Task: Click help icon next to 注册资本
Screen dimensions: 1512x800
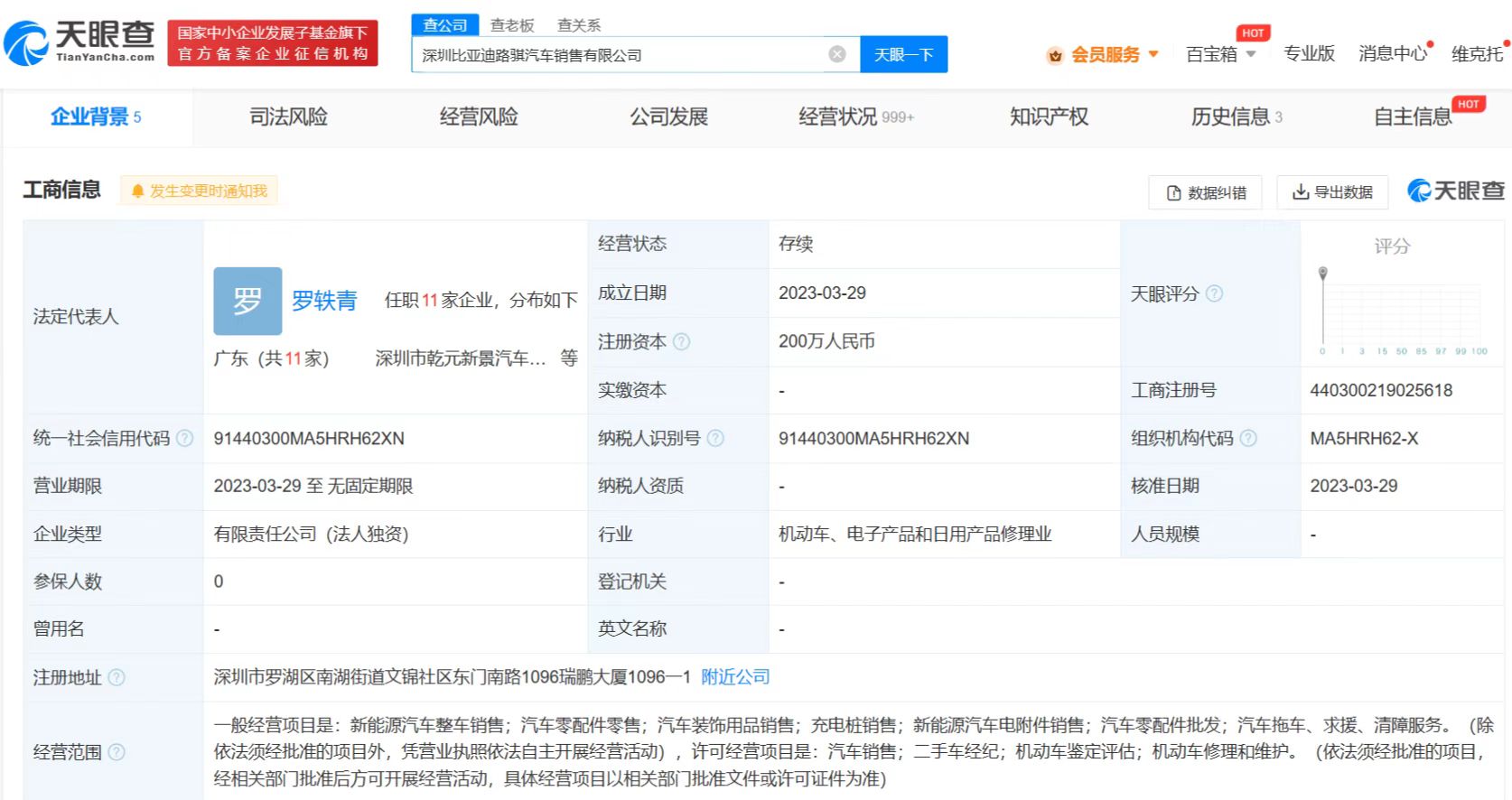Action: [x=682, y=341]
